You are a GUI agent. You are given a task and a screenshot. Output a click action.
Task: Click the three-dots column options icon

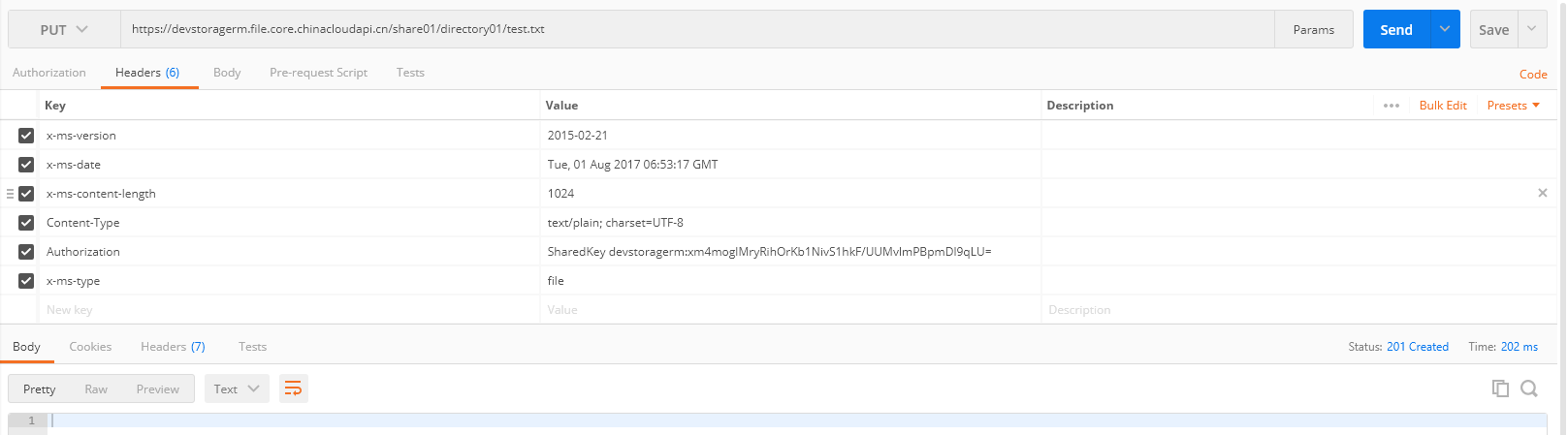[x=1392, y=106]
